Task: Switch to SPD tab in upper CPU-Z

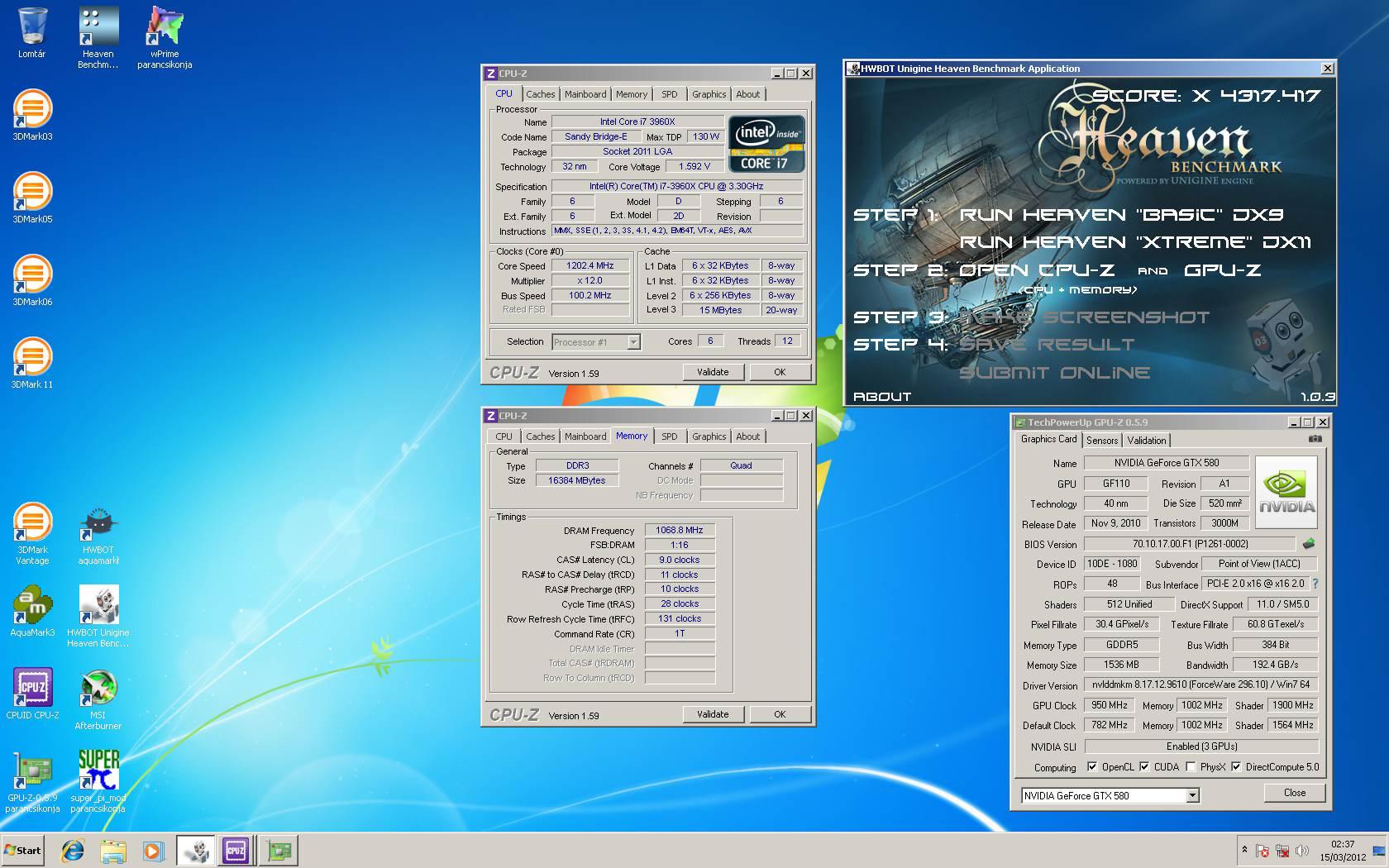Action: [670, 94]
